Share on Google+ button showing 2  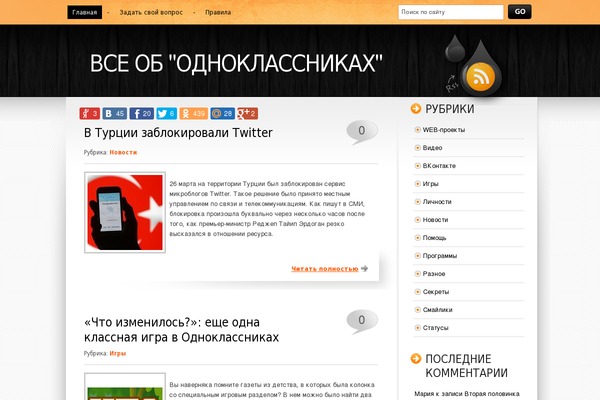pyautogui.click(x=247, y=113)
